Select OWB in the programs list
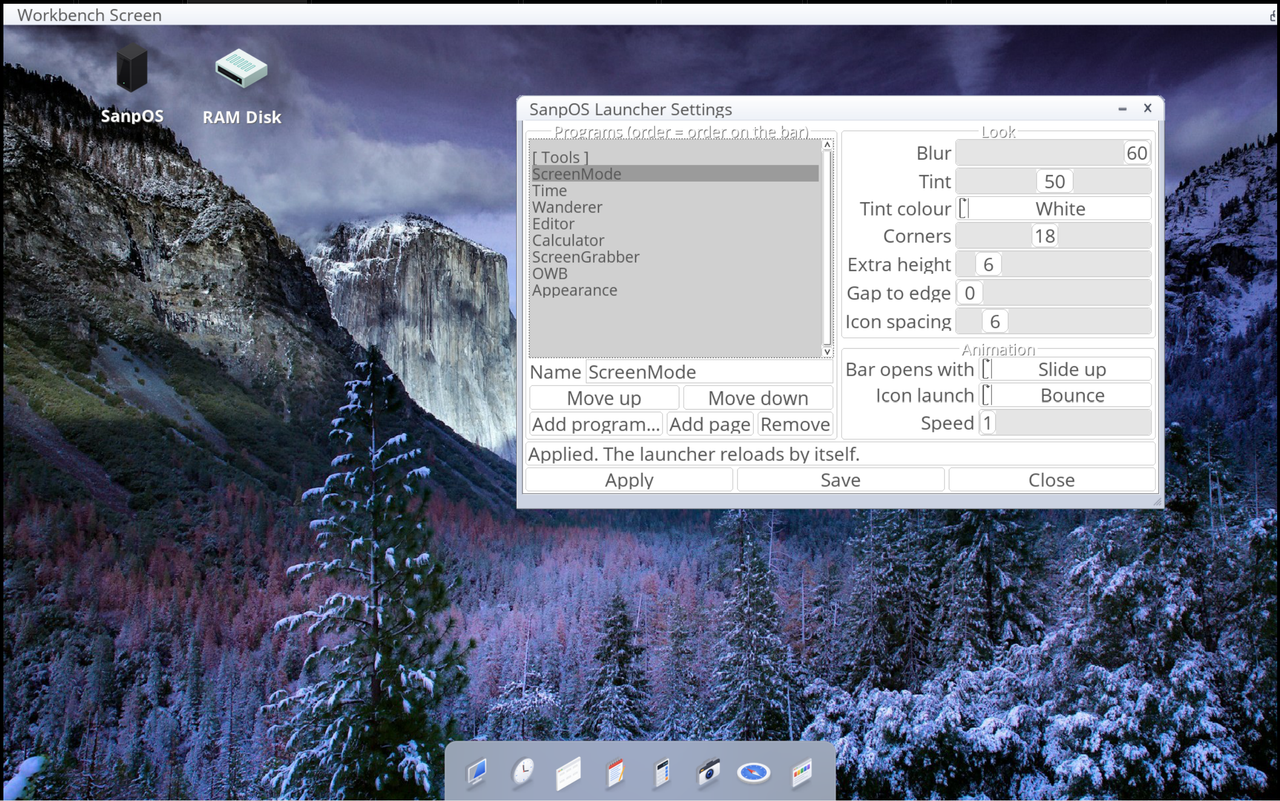1280x801 pixels. [x=675, y=273]
